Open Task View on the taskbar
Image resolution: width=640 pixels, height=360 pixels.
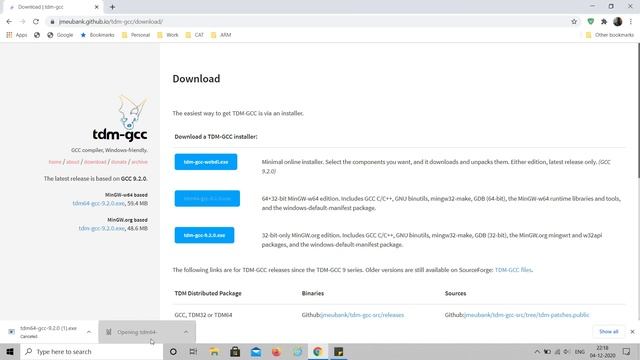193,351
